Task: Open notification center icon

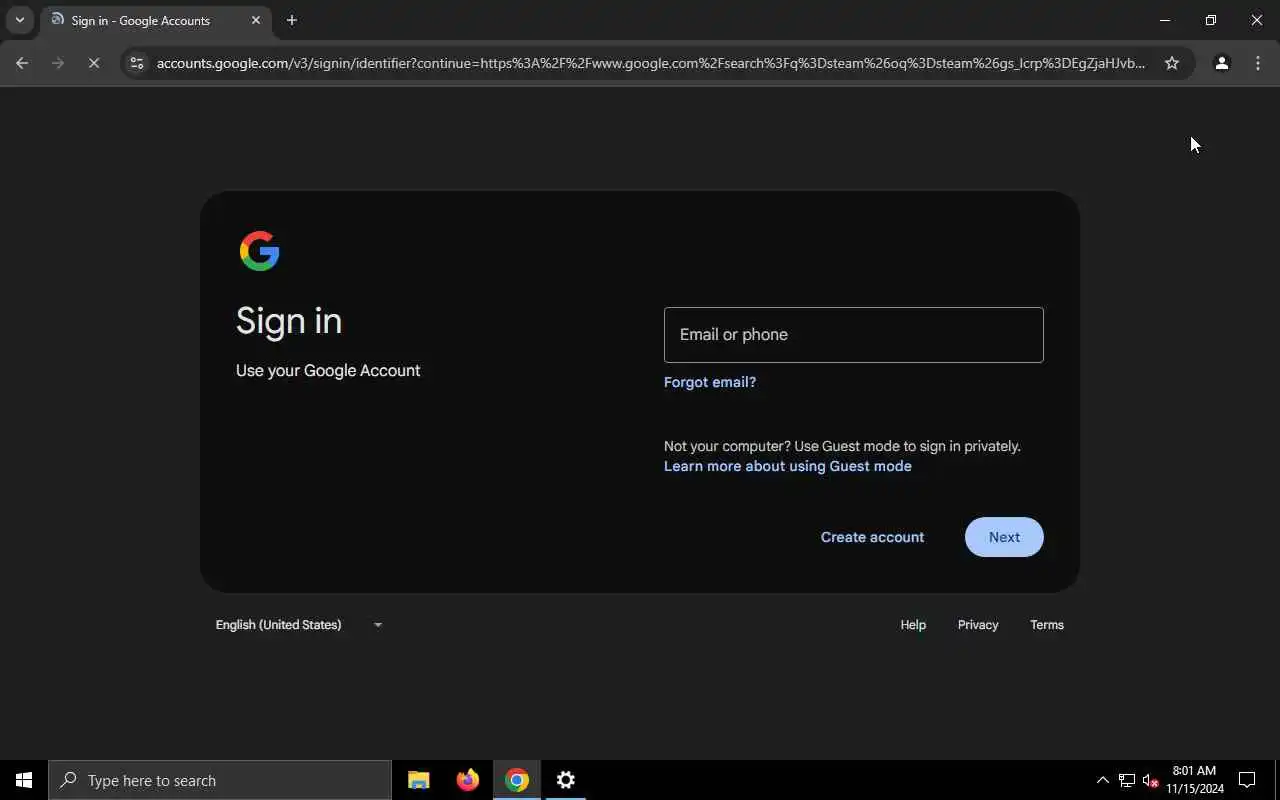Action: 1247,780
